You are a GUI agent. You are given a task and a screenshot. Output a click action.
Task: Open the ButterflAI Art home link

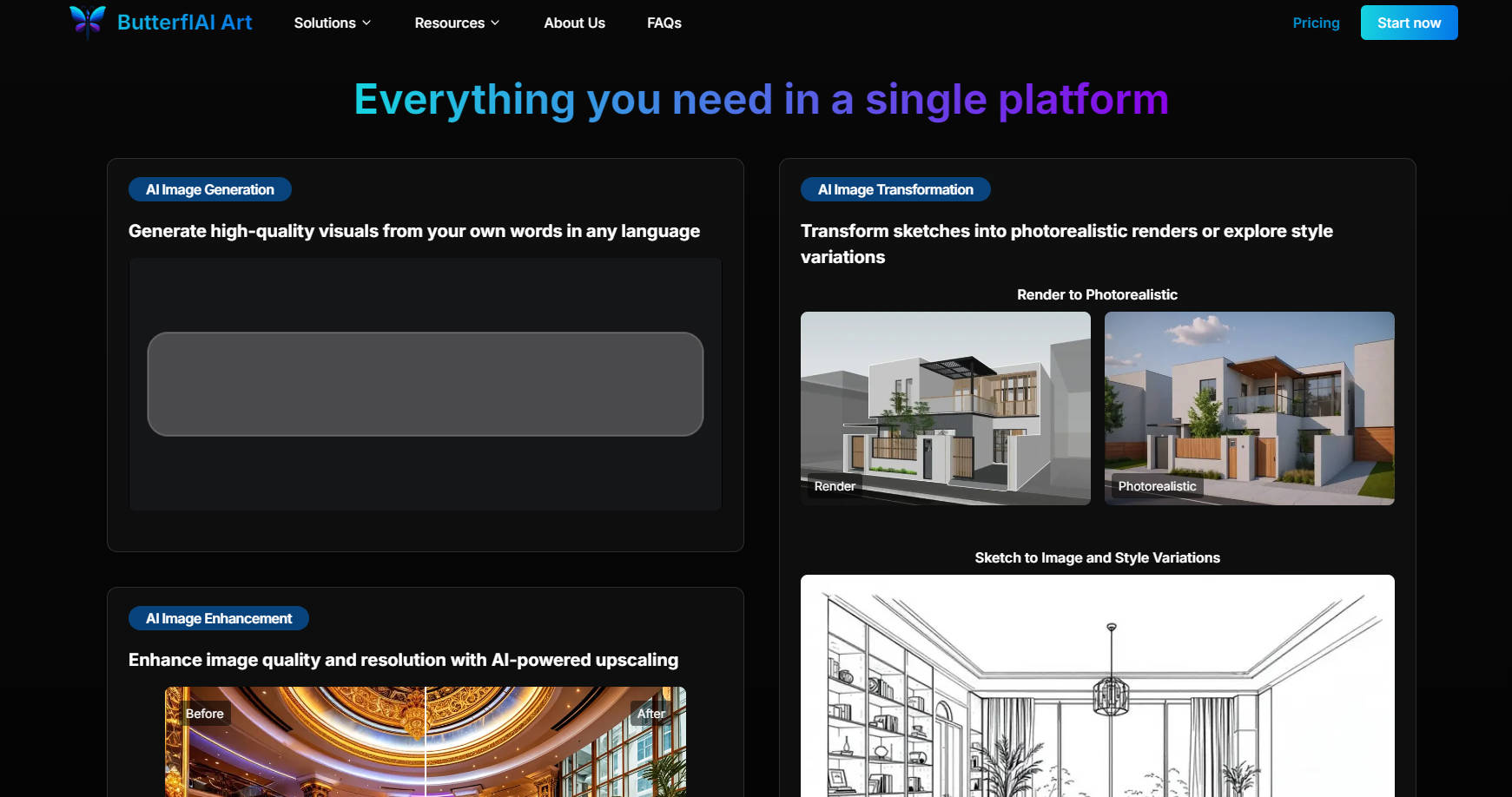(184, 23)
